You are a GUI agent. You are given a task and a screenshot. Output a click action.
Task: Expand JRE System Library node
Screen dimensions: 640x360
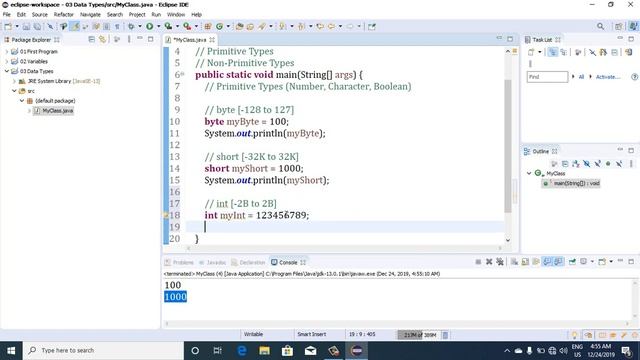click(x=15, y=81)
